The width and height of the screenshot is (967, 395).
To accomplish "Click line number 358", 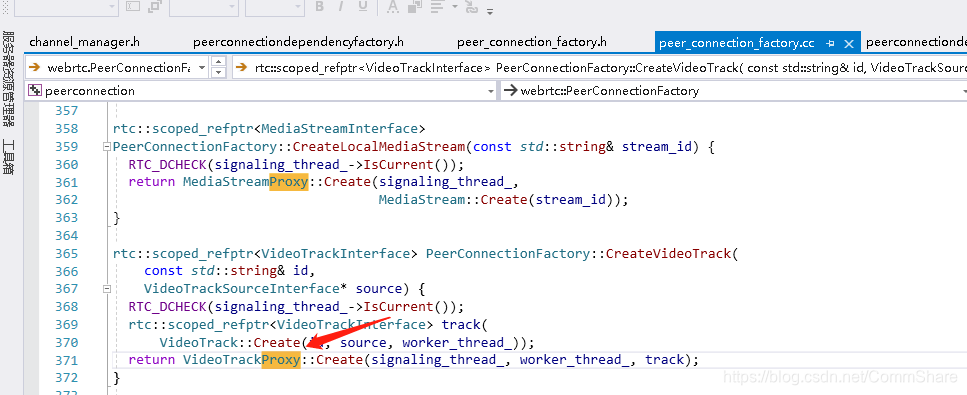I will coord(67,129).
